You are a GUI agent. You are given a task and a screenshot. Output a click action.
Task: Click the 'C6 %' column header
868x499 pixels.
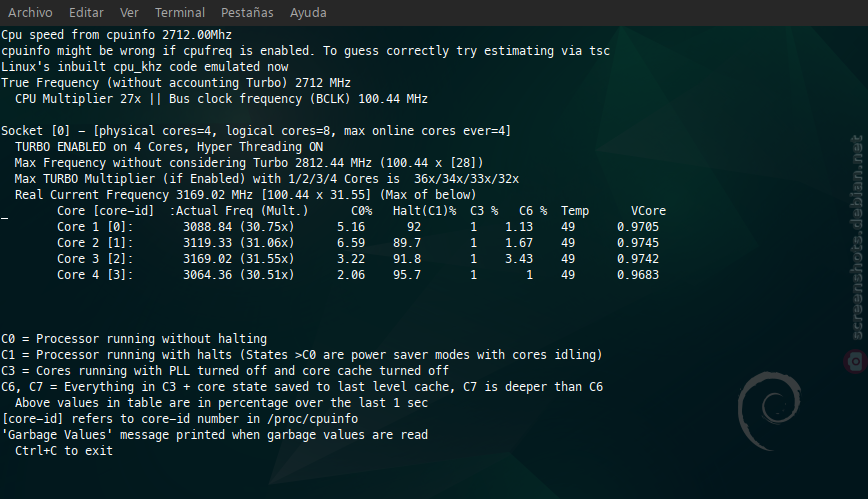[533, 211]
